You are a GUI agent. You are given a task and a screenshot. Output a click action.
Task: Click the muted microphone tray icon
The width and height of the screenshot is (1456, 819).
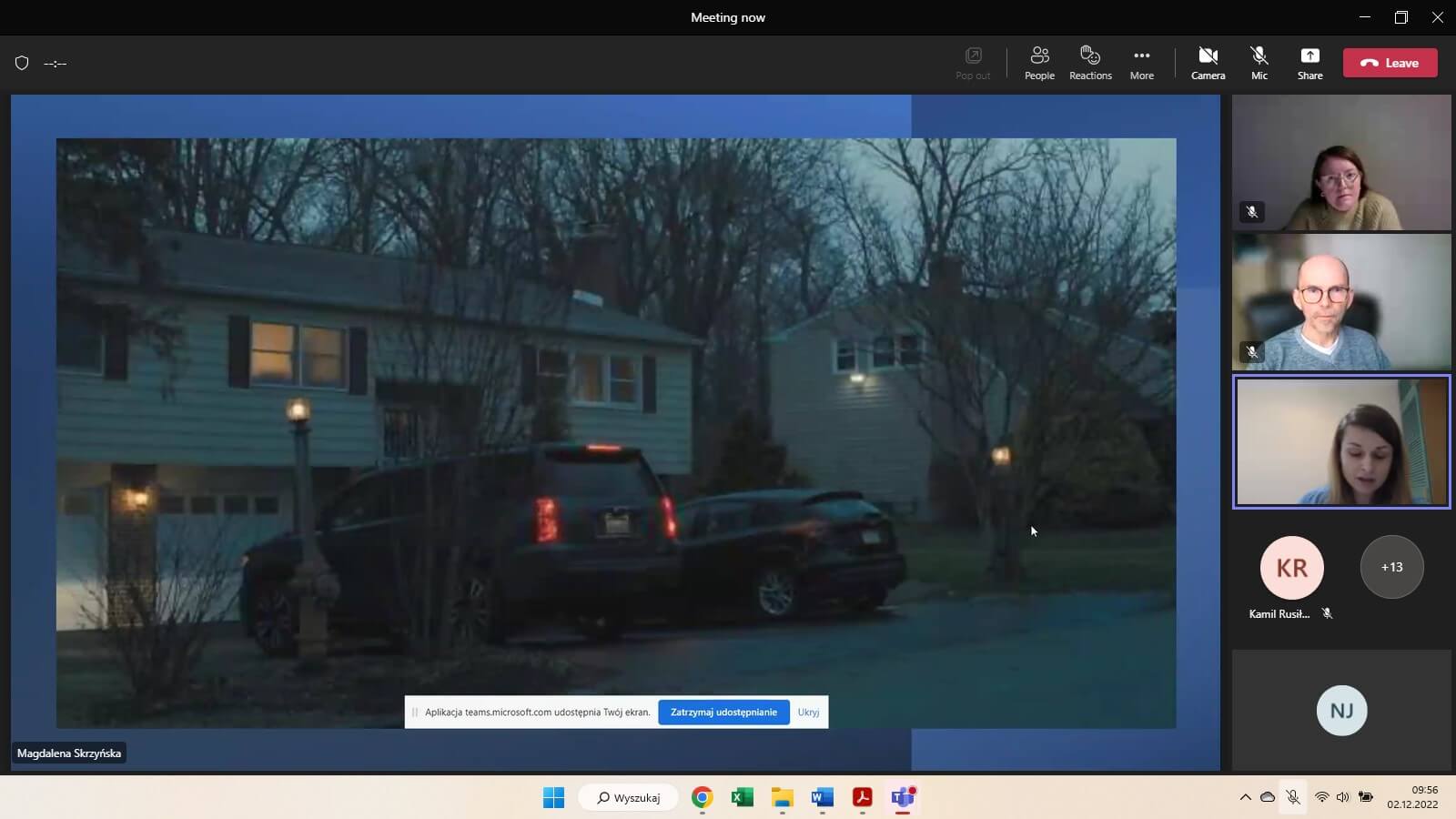(x=1293, y=797)
